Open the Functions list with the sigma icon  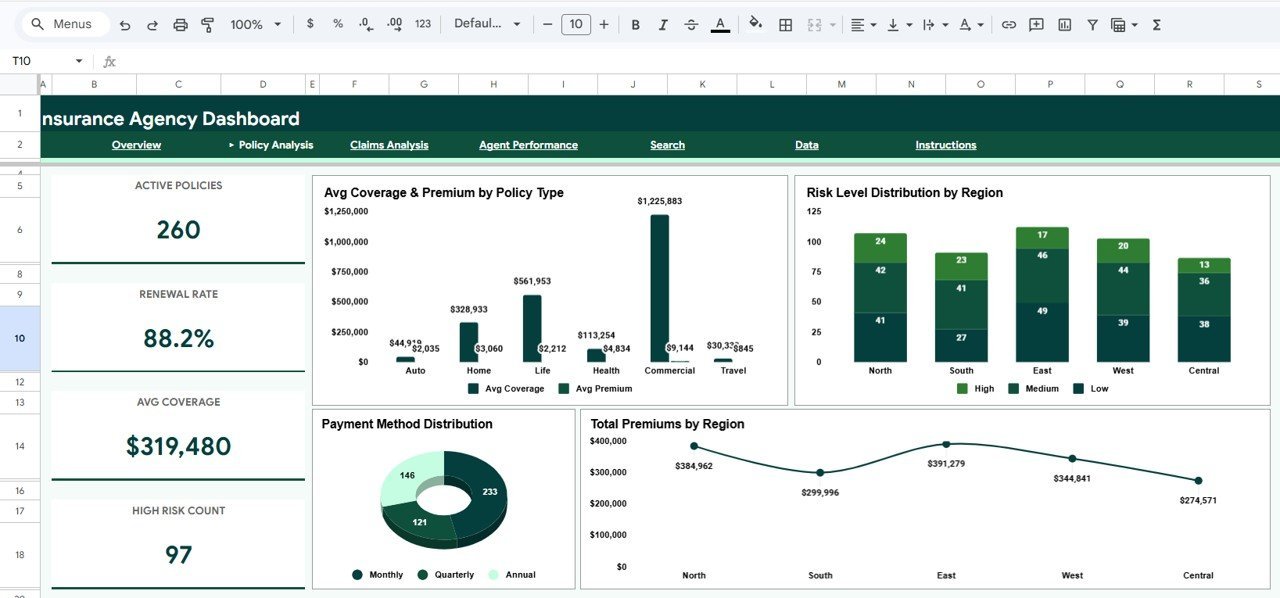point(1156,23)
